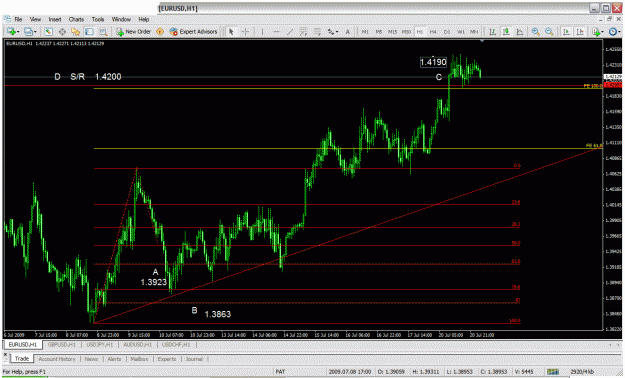
Task: Switch to M30 timeframe
Action: coord(406,32)
